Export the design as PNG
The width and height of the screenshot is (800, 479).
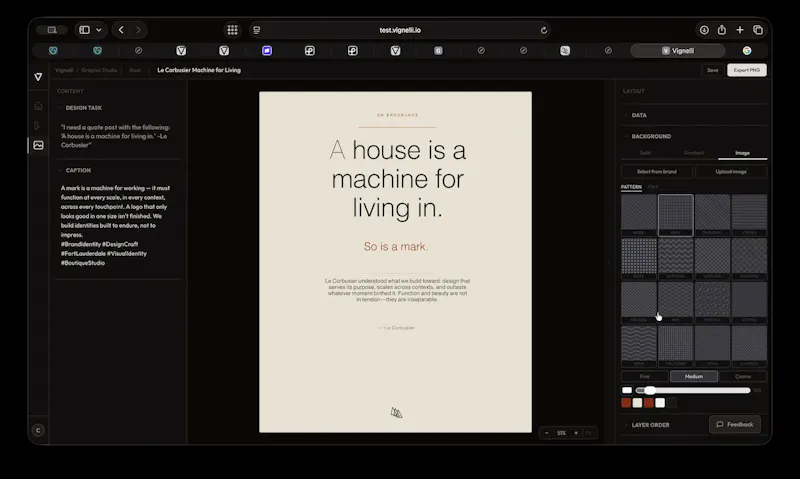[747, 70]
